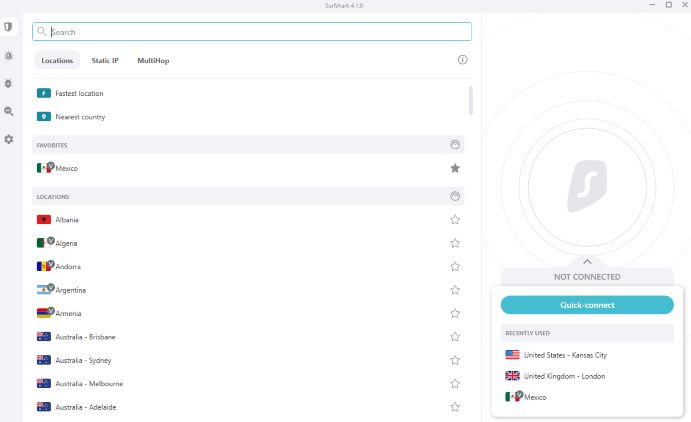Screen dimensions: 691x422
Task: Click the locations list scrollbar
Action: pyautogui.click(x=471, y=100)
